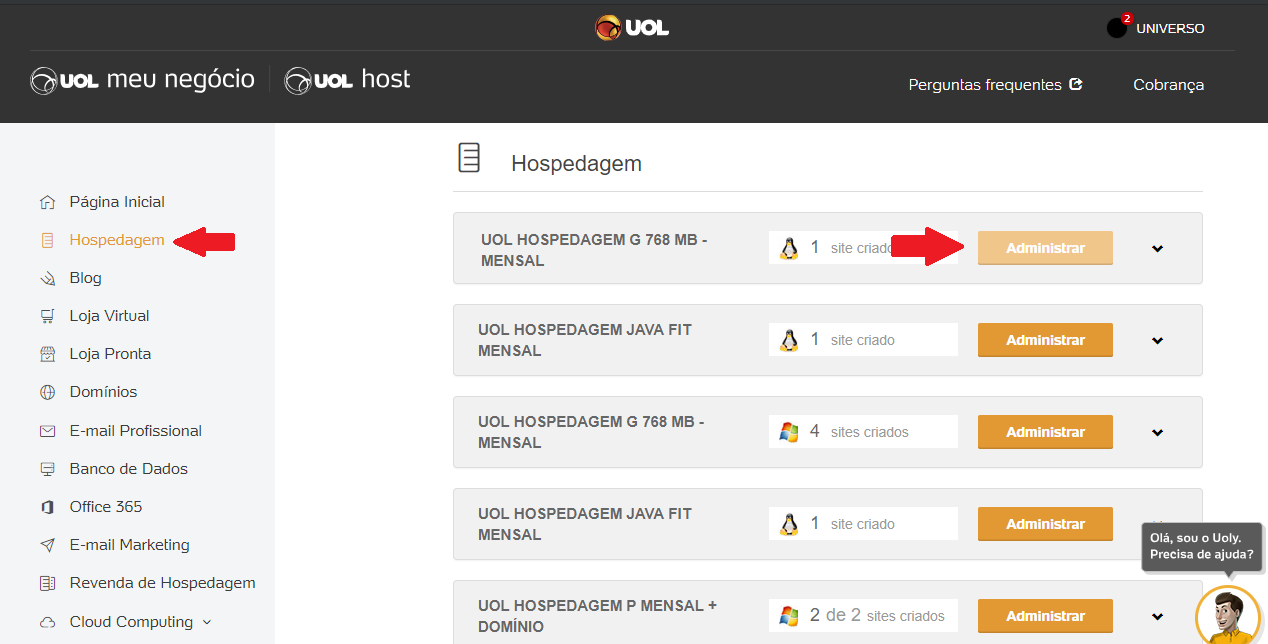Click the Windows icon on UOL HOSPEDAGEM P row
This screenshot has height=644, width=1268.
[789, 615]
